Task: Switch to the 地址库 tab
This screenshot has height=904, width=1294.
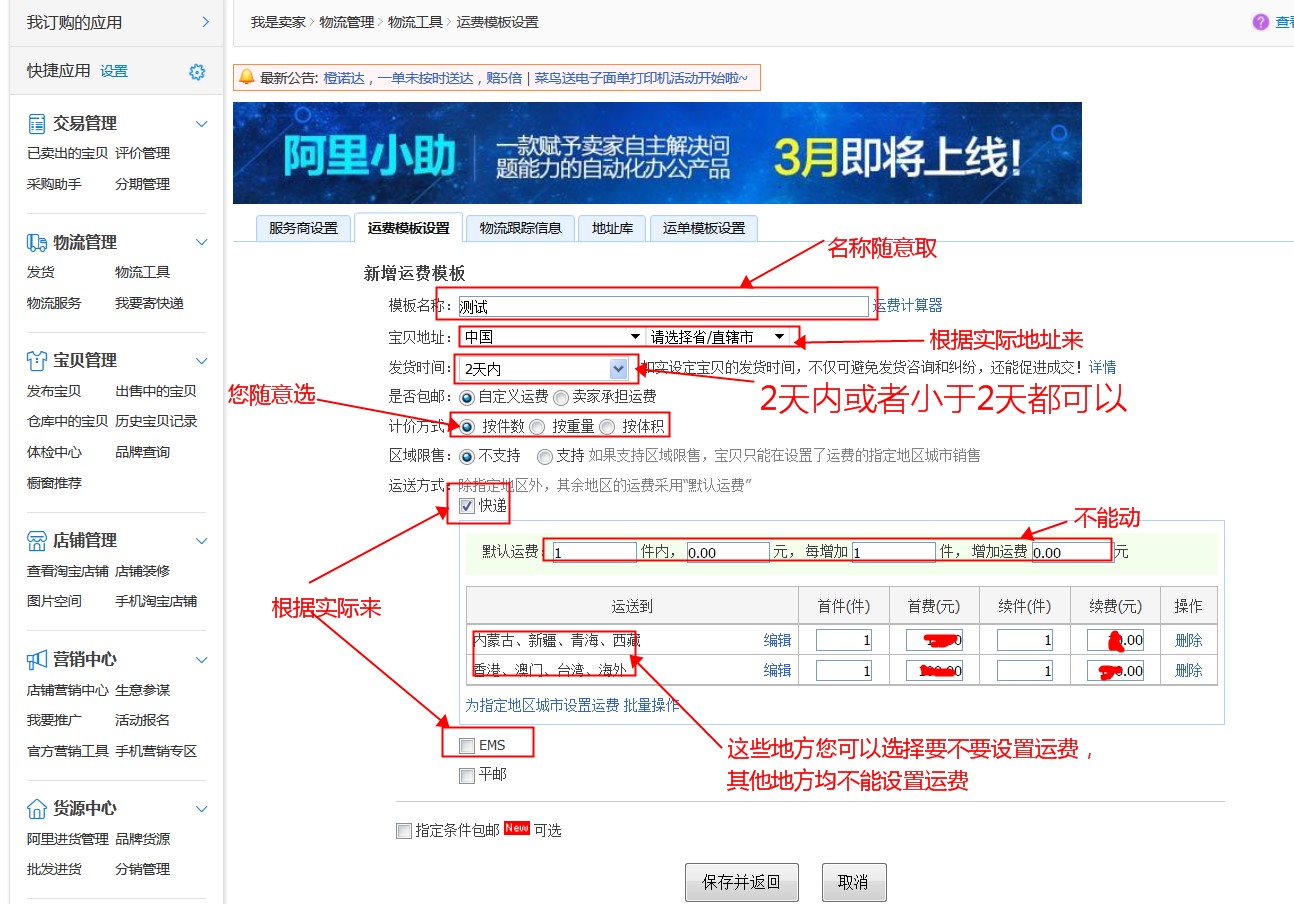Action: tap(612, 228)
